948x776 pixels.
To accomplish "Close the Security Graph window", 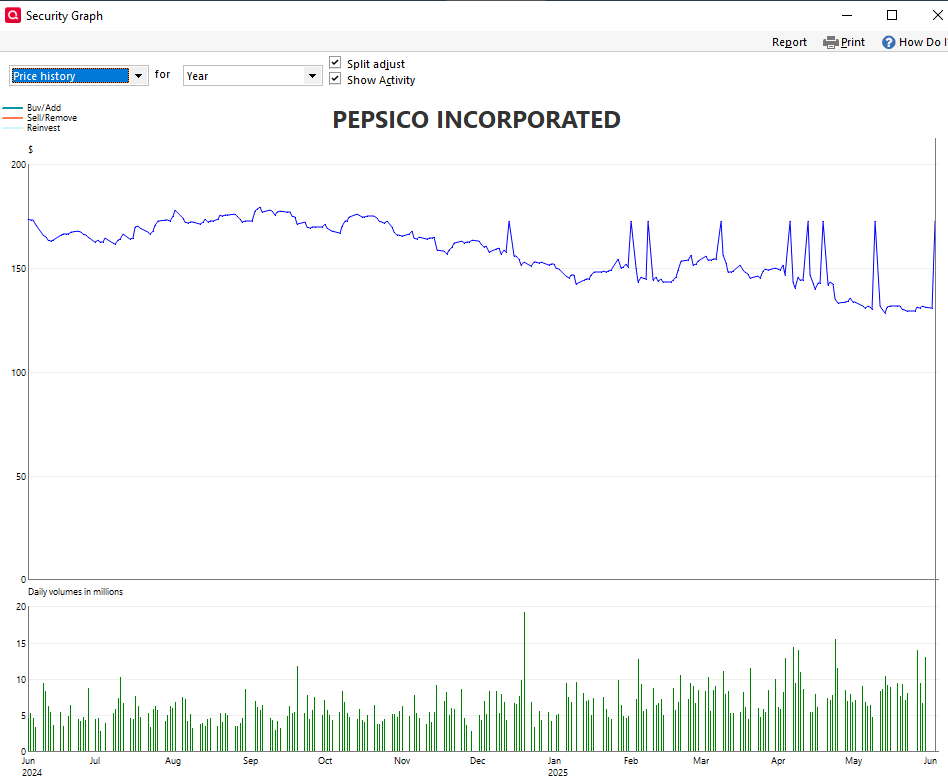I will click(937, 15).
